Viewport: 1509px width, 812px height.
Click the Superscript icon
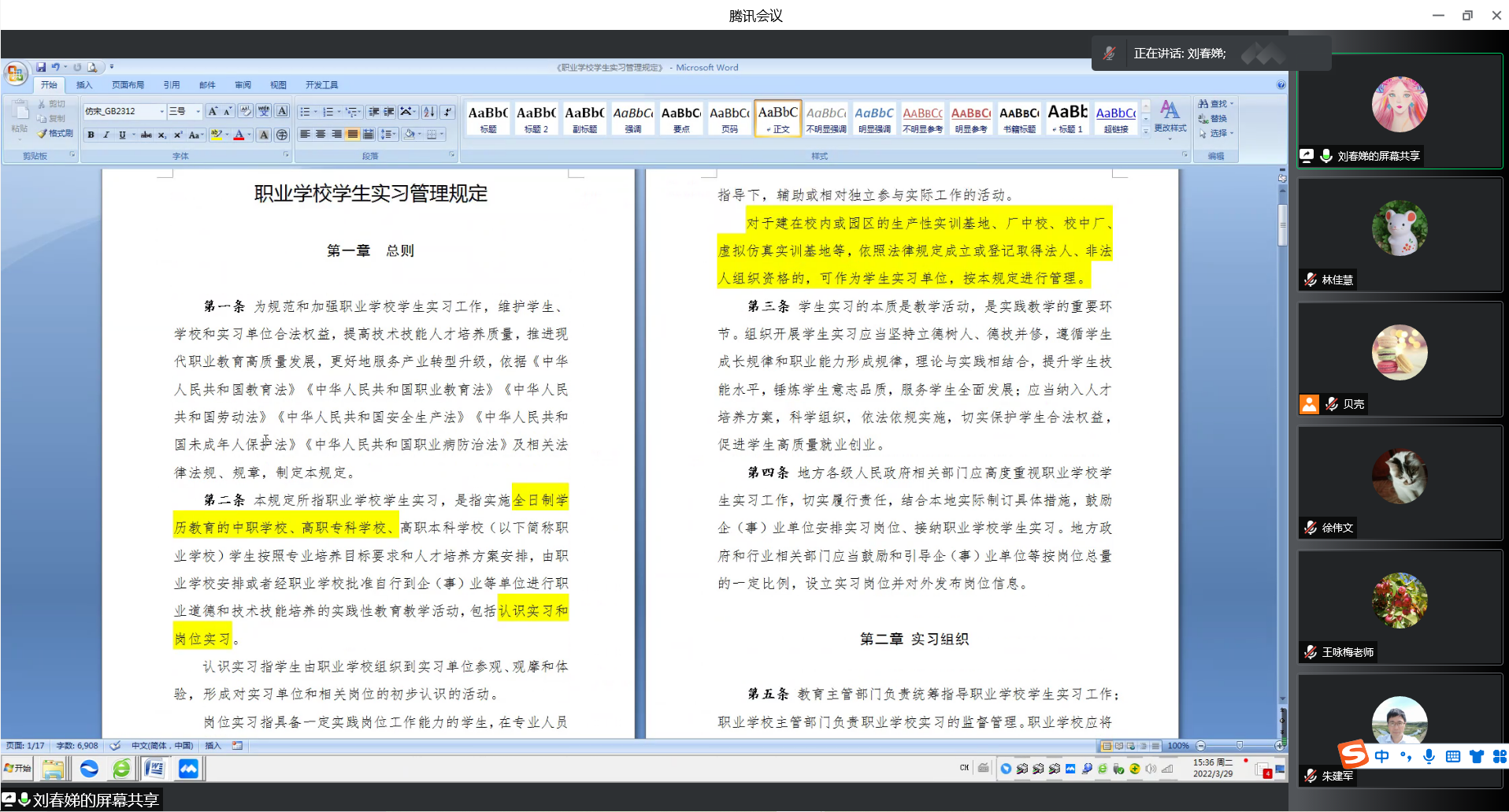tap(178, 135)
